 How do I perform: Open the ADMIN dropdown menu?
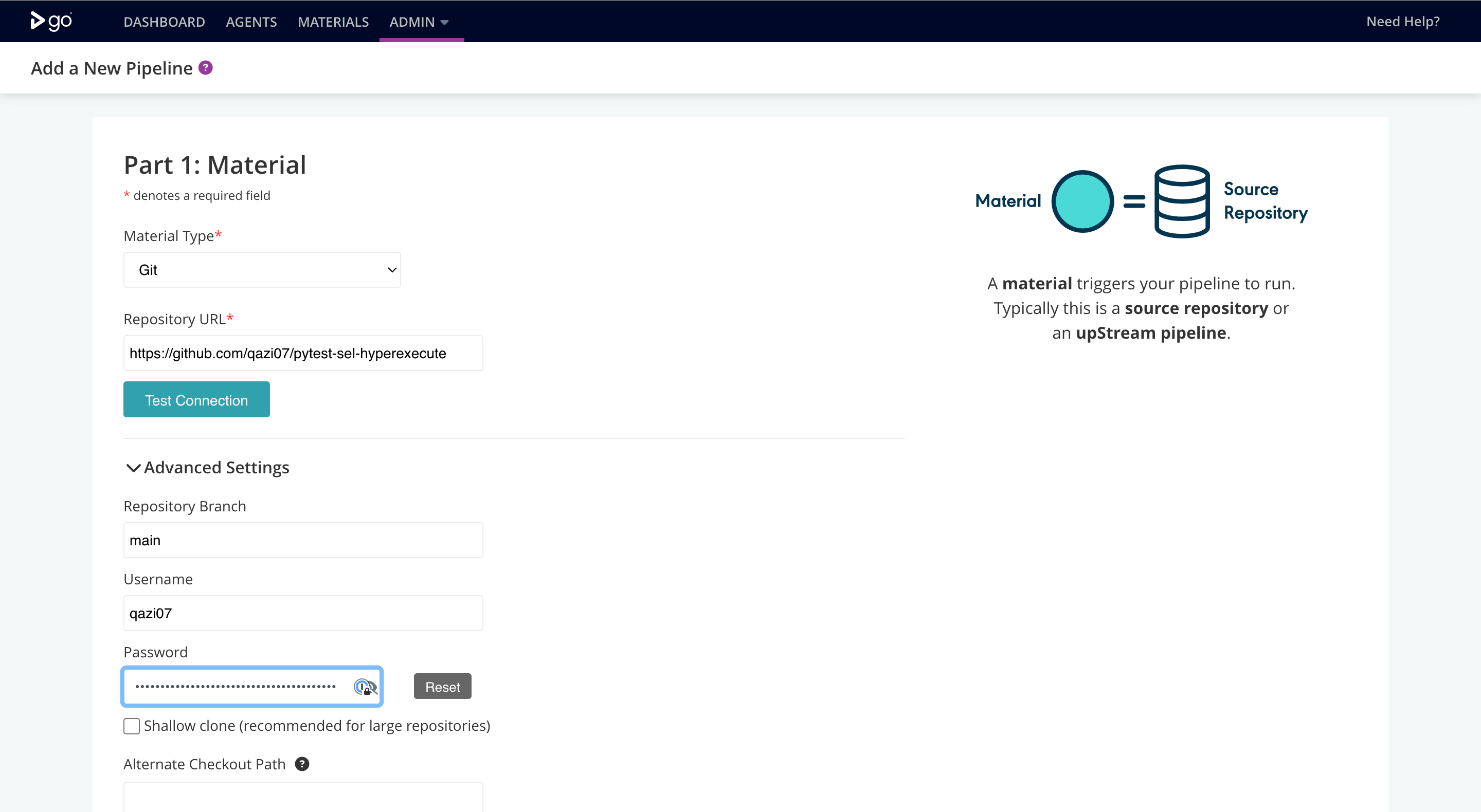point(411,22)
